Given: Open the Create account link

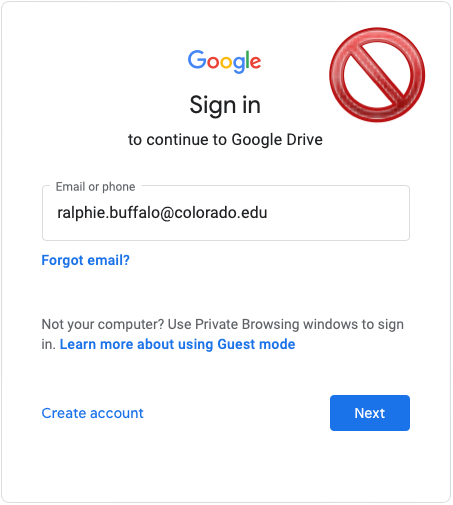Looking at the screenshot, I should point(92,413).
